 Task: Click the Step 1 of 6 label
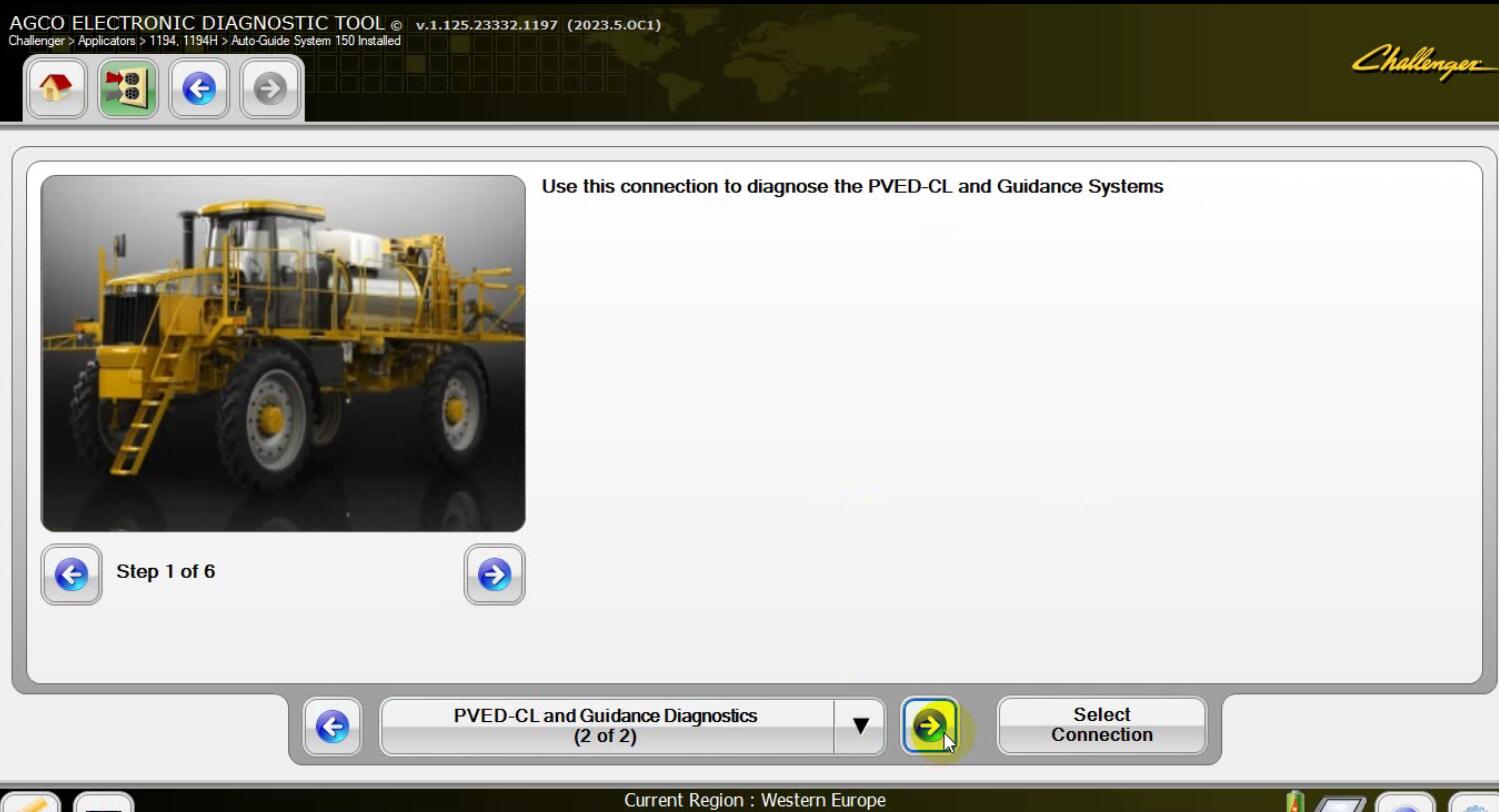click(x=166, y=572)
